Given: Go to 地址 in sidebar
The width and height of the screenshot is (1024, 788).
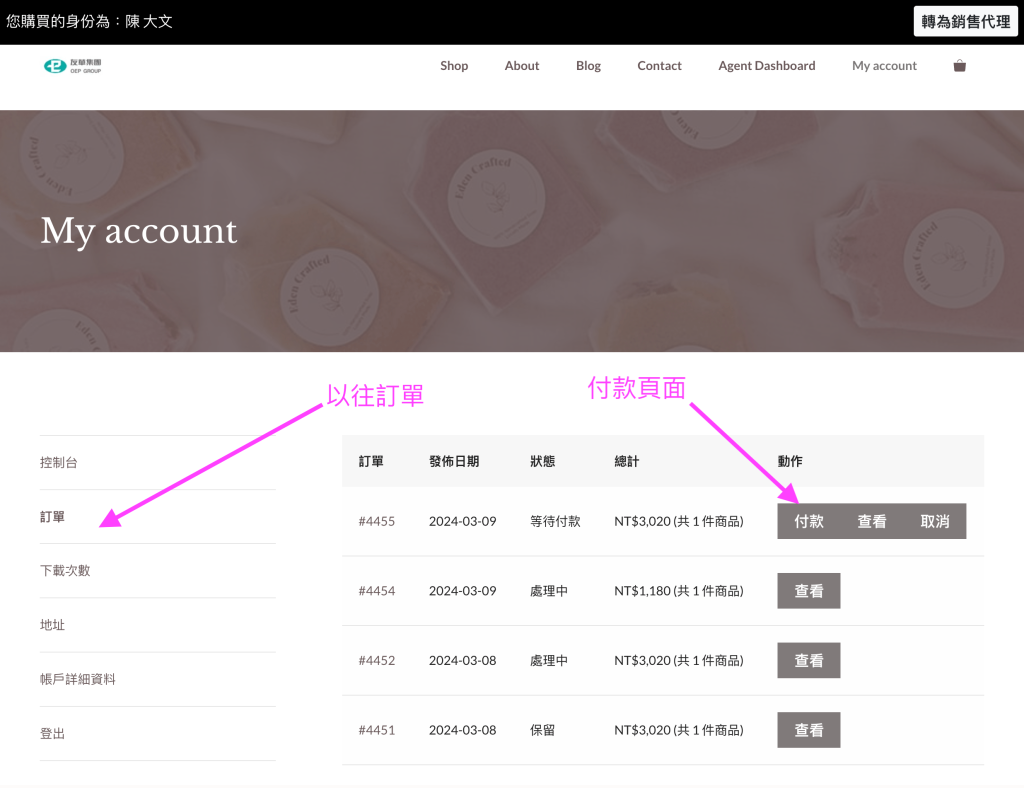Looking at the screenshot, I should pyautogui.click(x=53, y=625).
